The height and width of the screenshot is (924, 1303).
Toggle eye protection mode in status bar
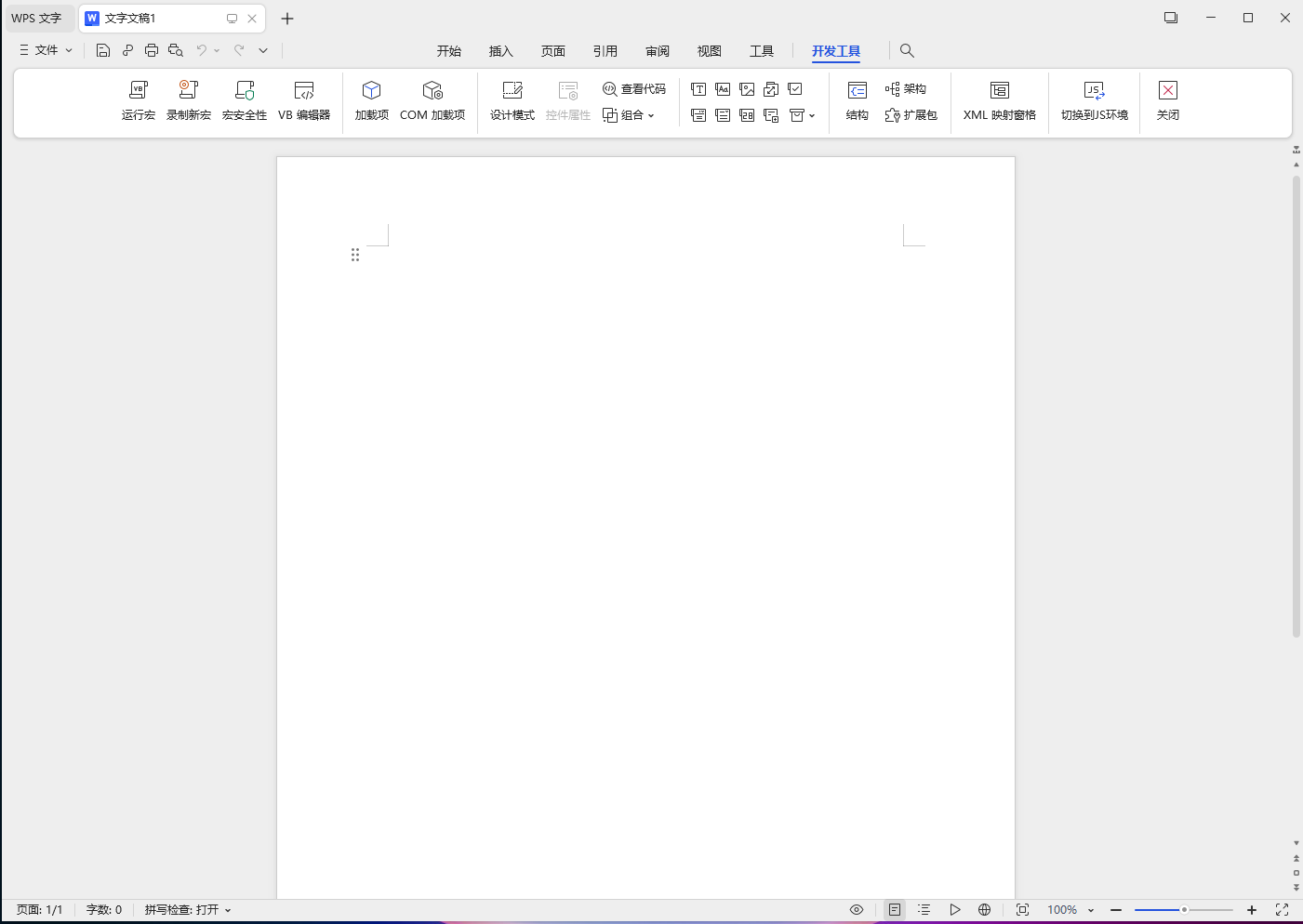857,910
